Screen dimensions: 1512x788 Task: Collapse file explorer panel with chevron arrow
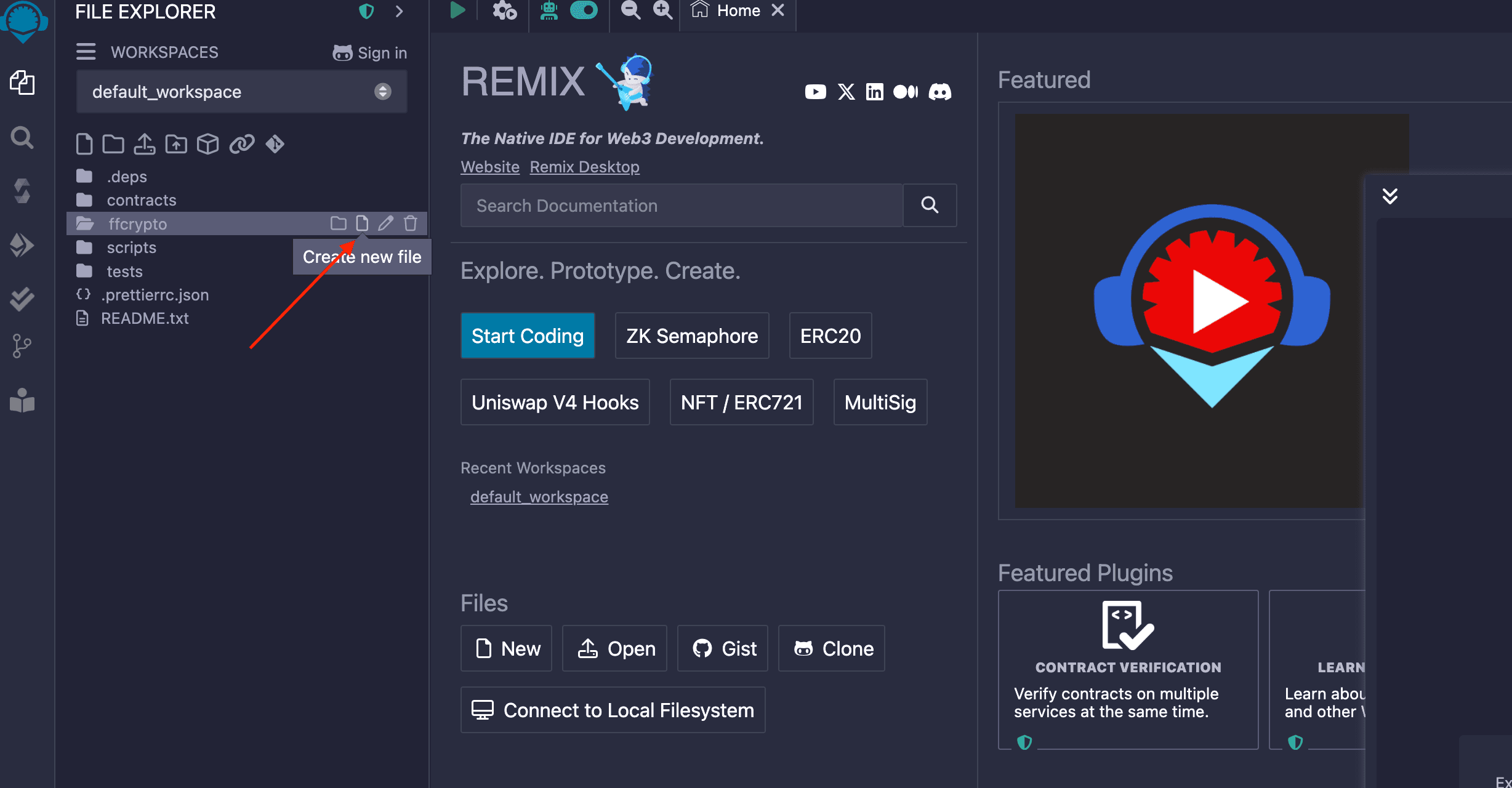click(x=400, y=12)
